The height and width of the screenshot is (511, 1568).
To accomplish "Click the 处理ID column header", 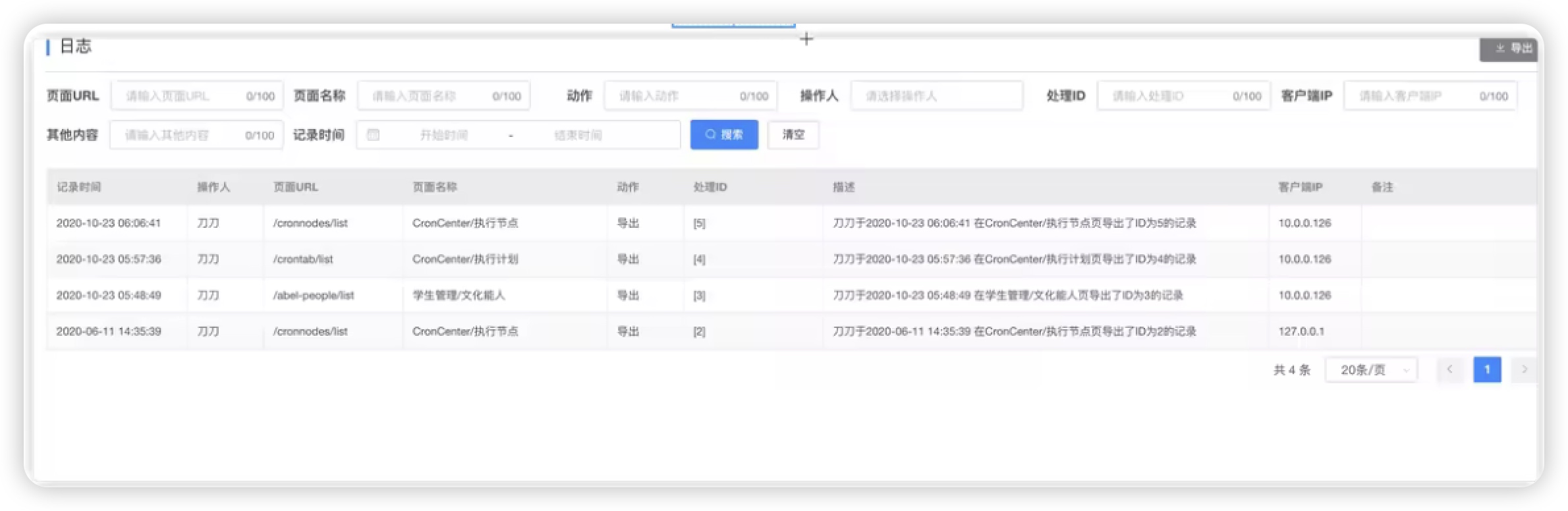I will pos(710,187).
